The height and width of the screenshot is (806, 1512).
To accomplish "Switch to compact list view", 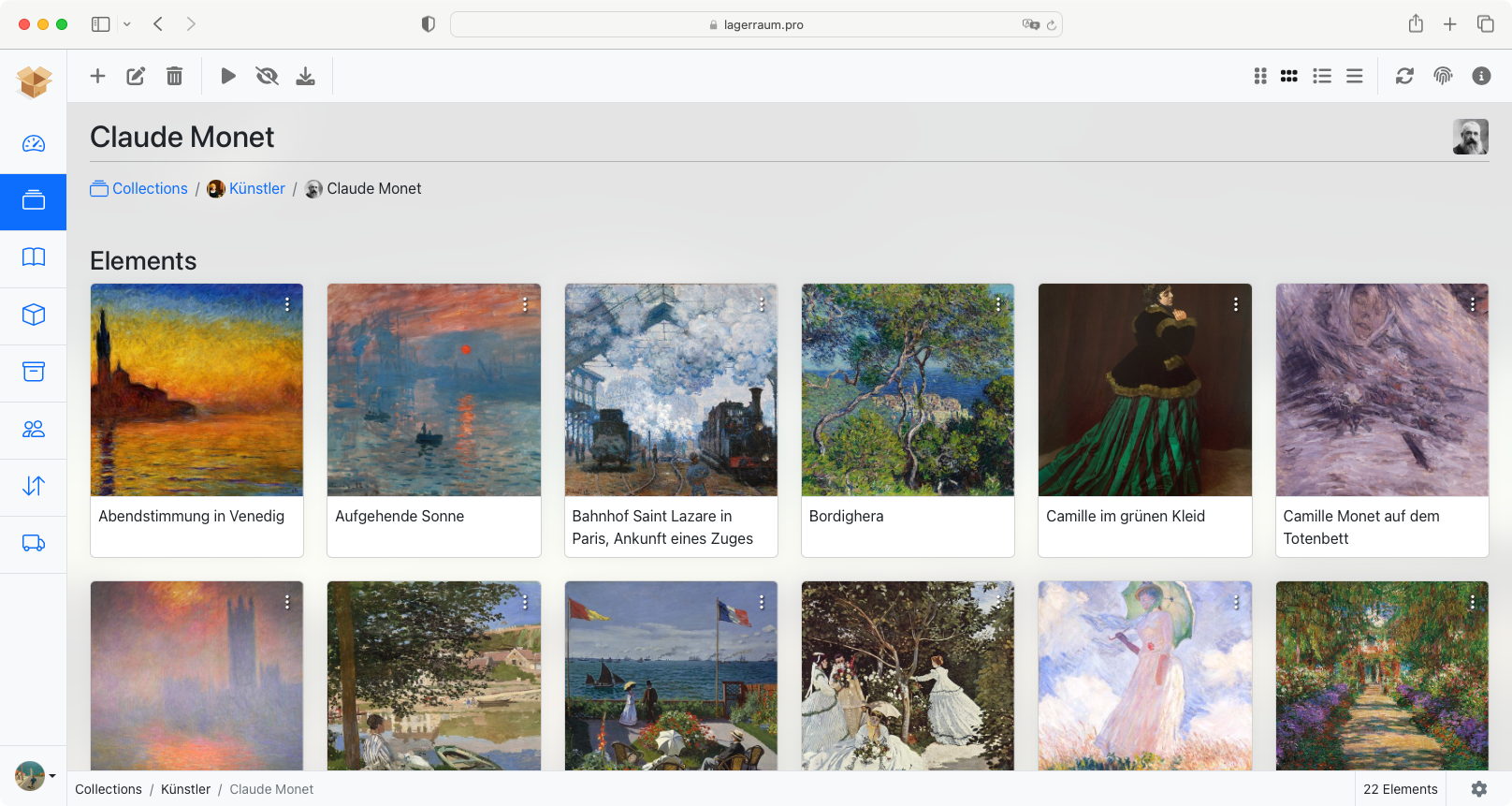I will pyautogui.click(x=1354, y=76).
